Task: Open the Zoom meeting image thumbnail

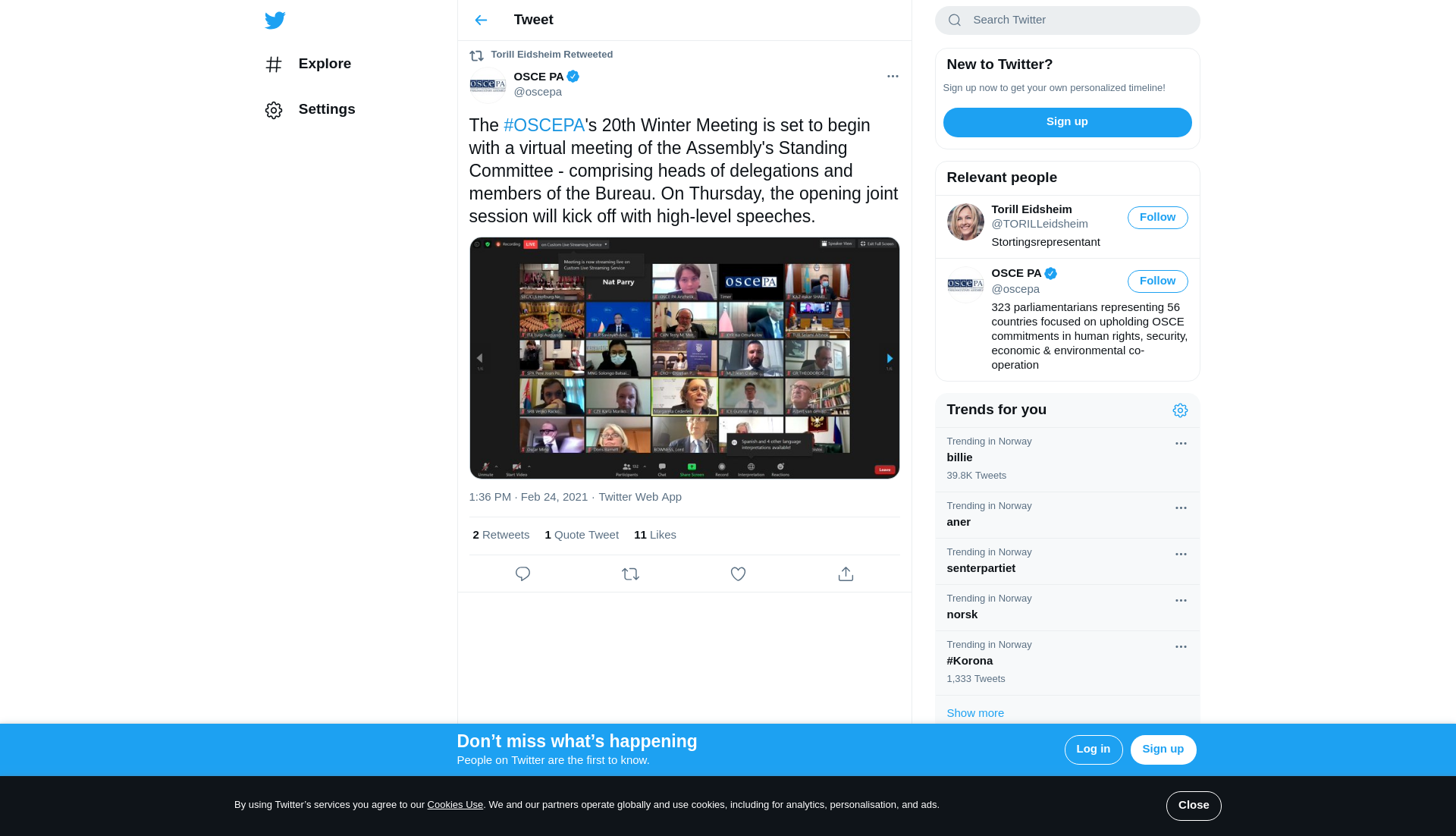Action: coord(684,358)
